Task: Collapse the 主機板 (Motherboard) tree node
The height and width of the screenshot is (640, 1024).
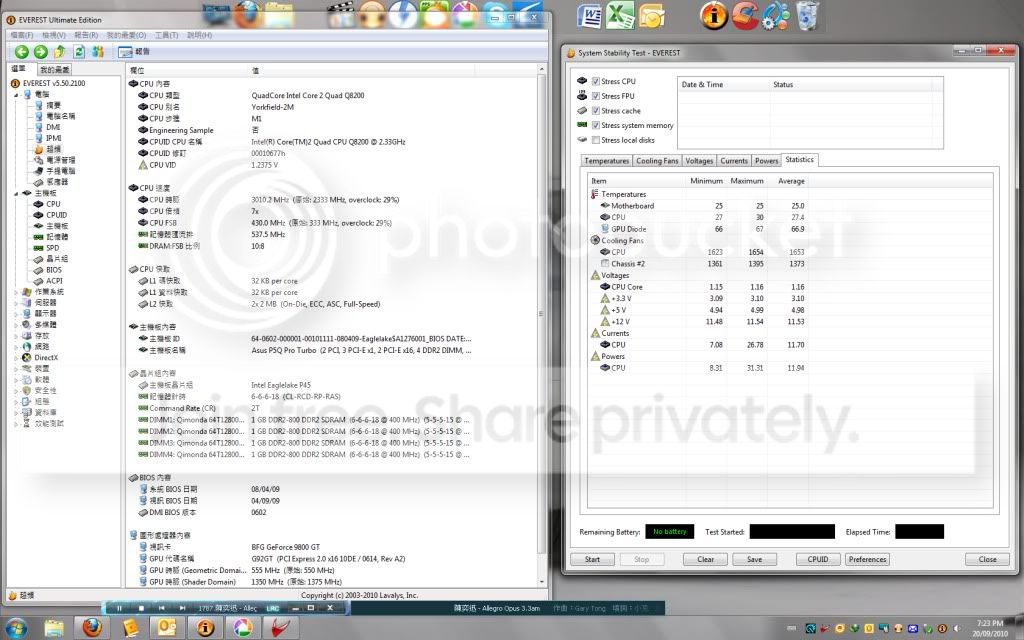Action: 17,193
